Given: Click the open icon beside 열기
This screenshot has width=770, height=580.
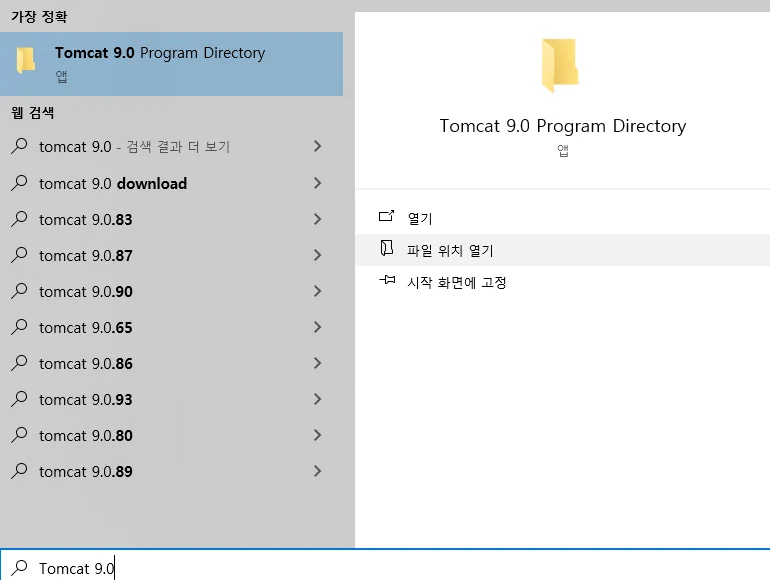Looking at the screenshot, I should [x=386, y=216].
